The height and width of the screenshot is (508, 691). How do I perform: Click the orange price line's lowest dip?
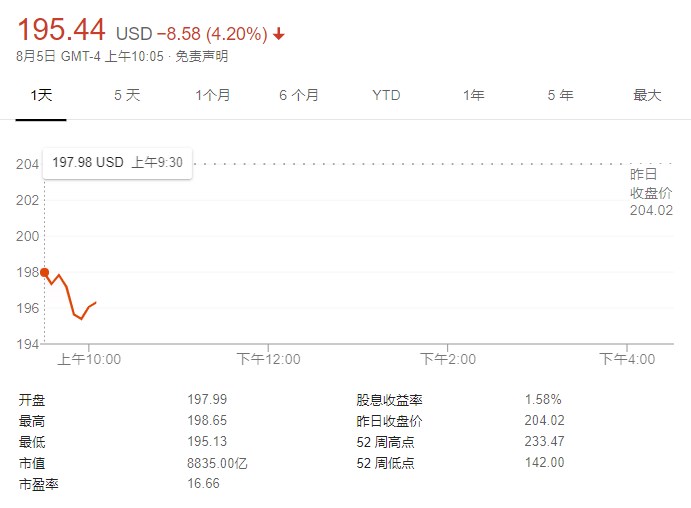click(81, 318)
